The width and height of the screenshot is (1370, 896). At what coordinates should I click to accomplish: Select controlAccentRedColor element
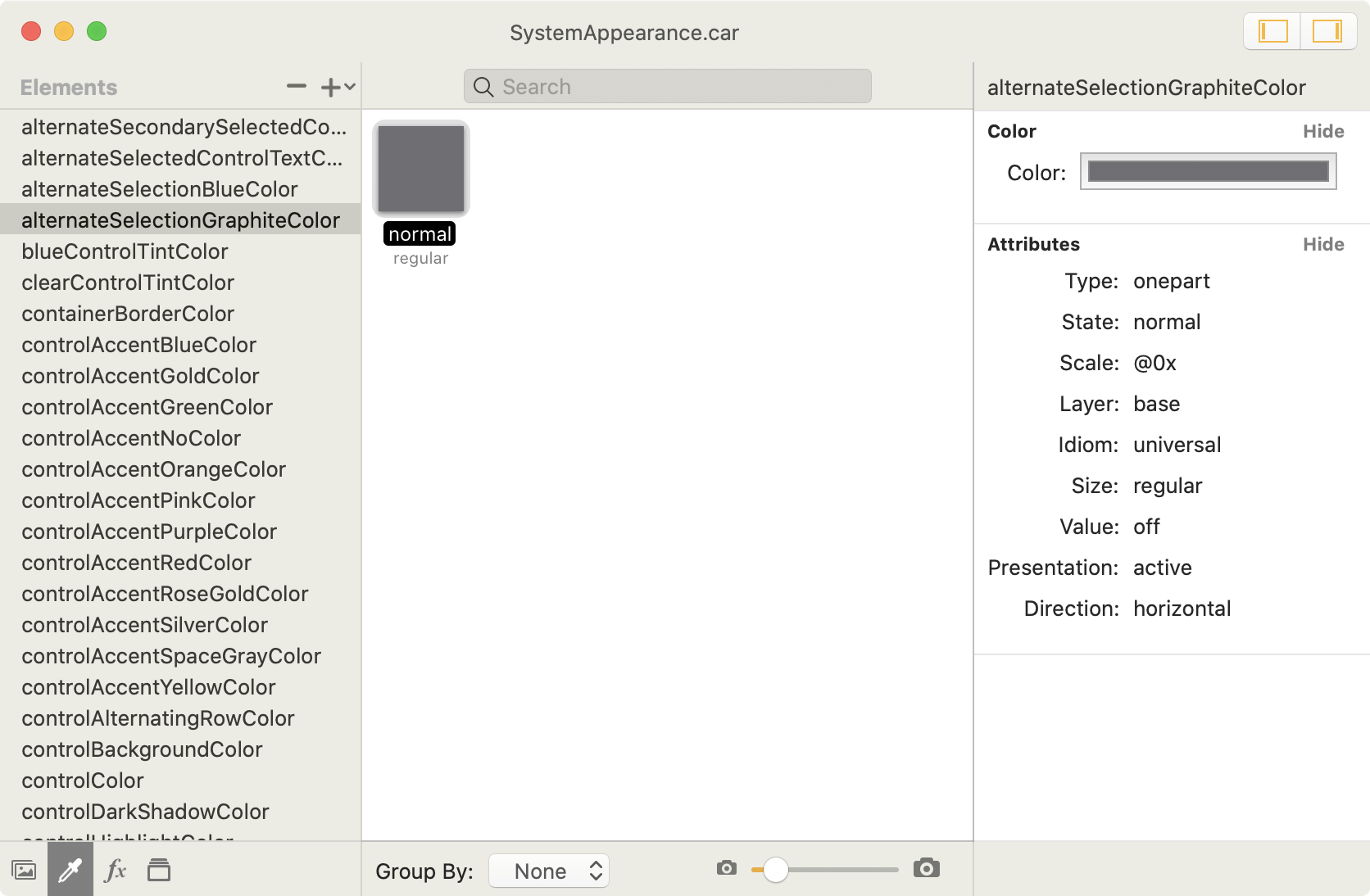[x=180, y=563]
